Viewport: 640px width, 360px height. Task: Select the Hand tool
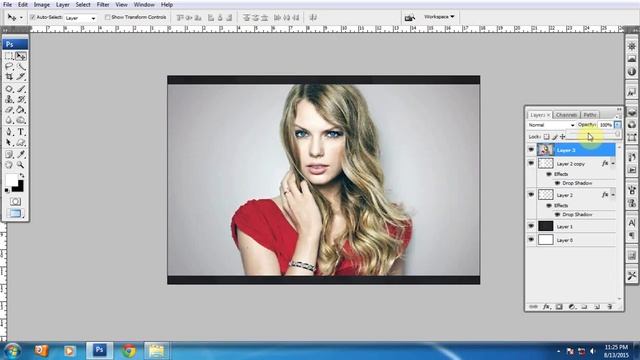coord(9,165)
